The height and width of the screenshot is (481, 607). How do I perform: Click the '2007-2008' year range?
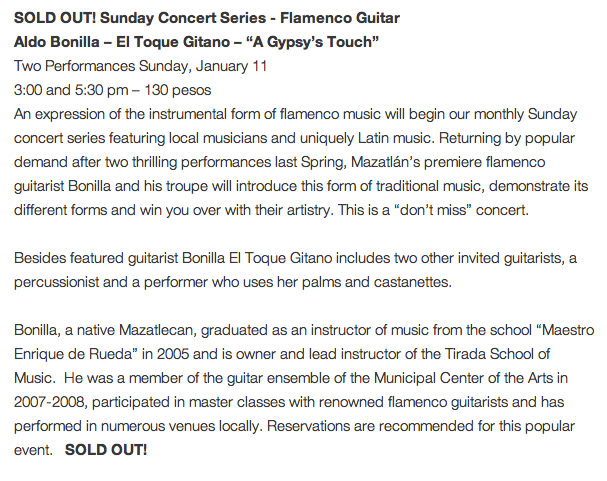pyautogui.click(x=49, y=402)
